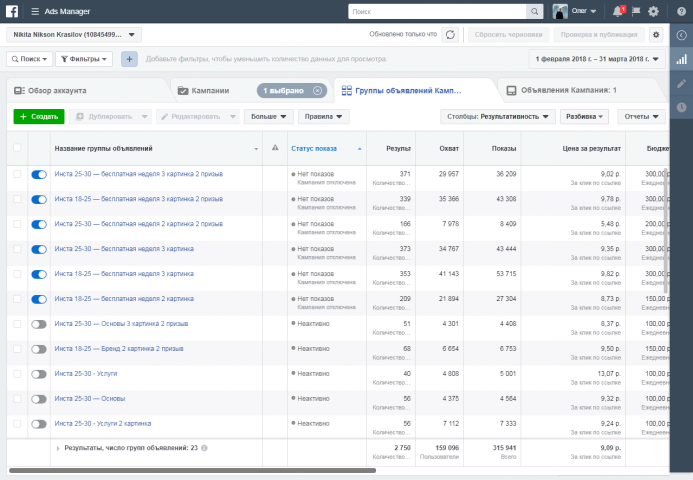Toggle off Инста 25-30 бесплатная неделя 3 картинка 2 призыв
Image resolution: width=693 pixels, height=480 pixels.
39,175
